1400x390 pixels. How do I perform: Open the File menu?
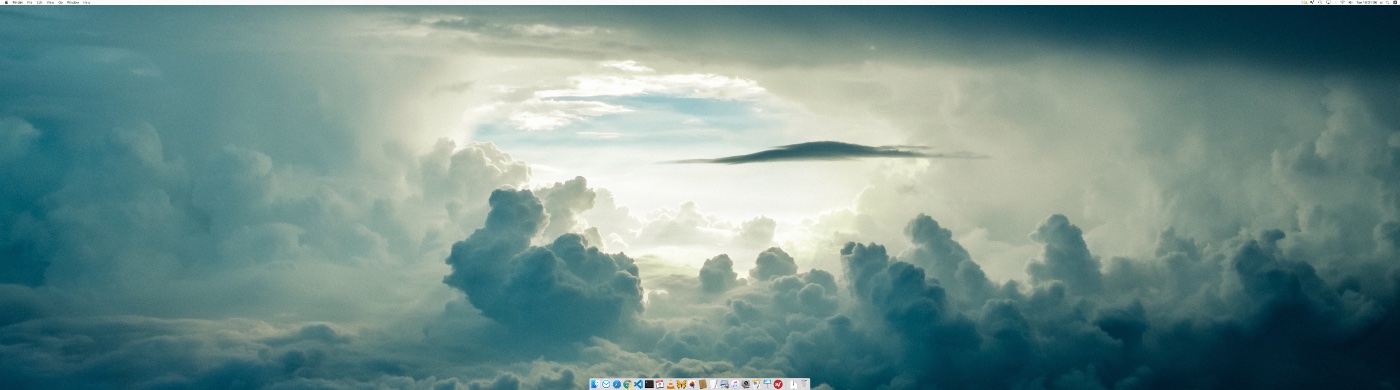(x=29, y=3)
